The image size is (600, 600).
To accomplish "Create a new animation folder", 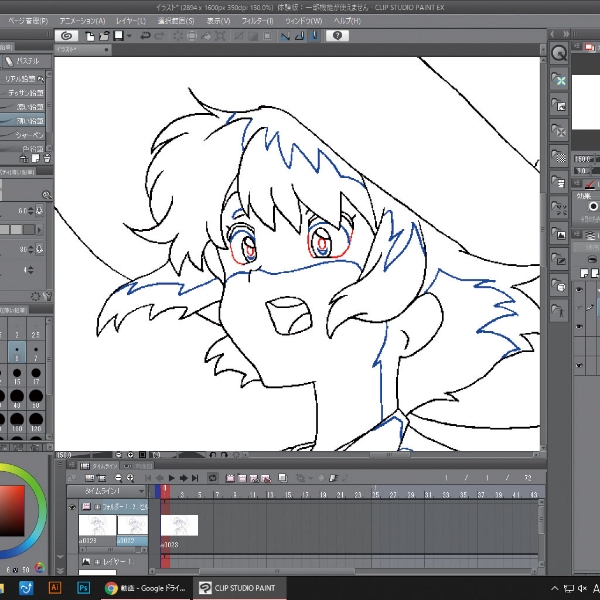I will point(230,478).
